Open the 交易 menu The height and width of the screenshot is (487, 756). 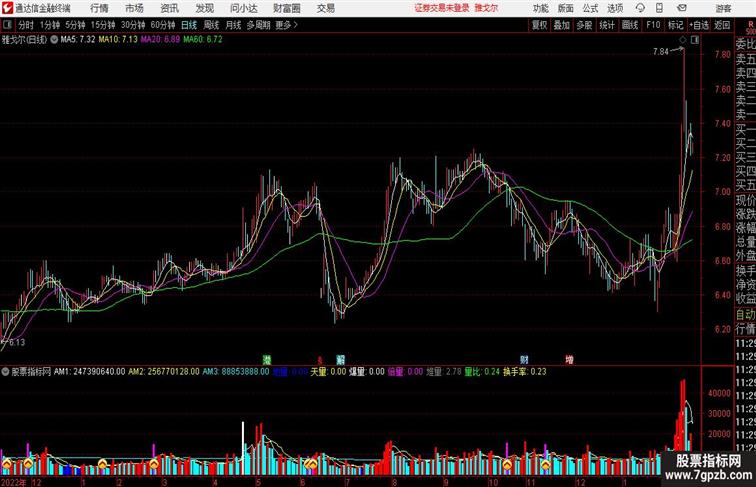(326, 8)
